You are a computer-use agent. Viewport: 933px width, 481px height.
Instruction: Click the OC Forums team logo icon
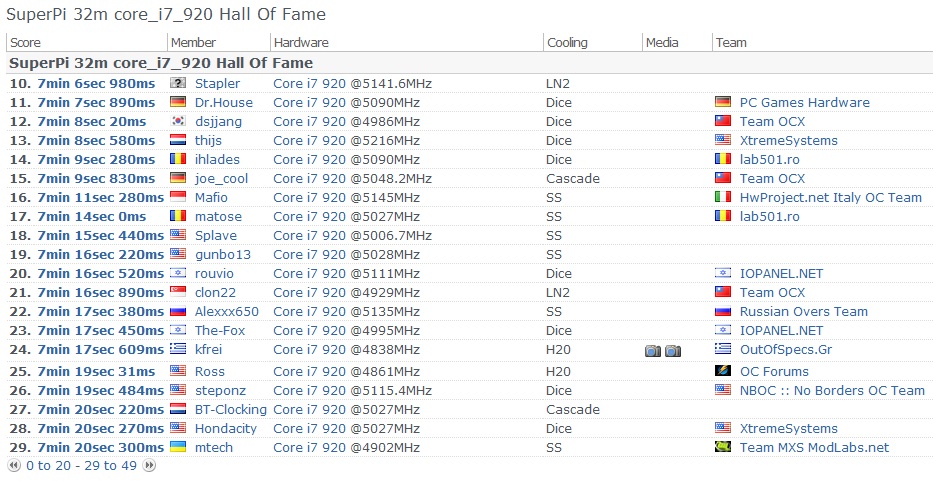(x=723, y=371)
